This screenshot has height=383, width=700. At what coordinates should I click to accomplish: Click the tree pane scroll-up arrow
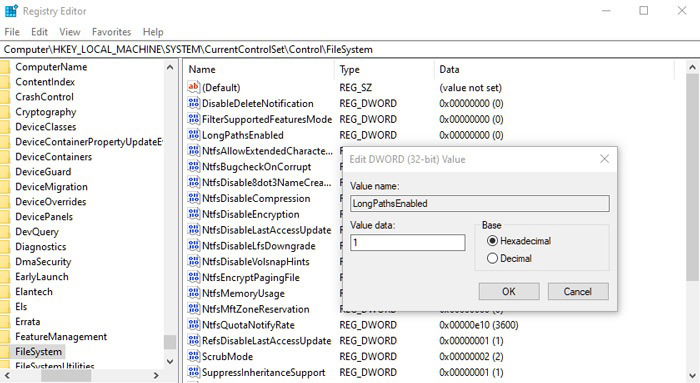(x=170, y=67)
